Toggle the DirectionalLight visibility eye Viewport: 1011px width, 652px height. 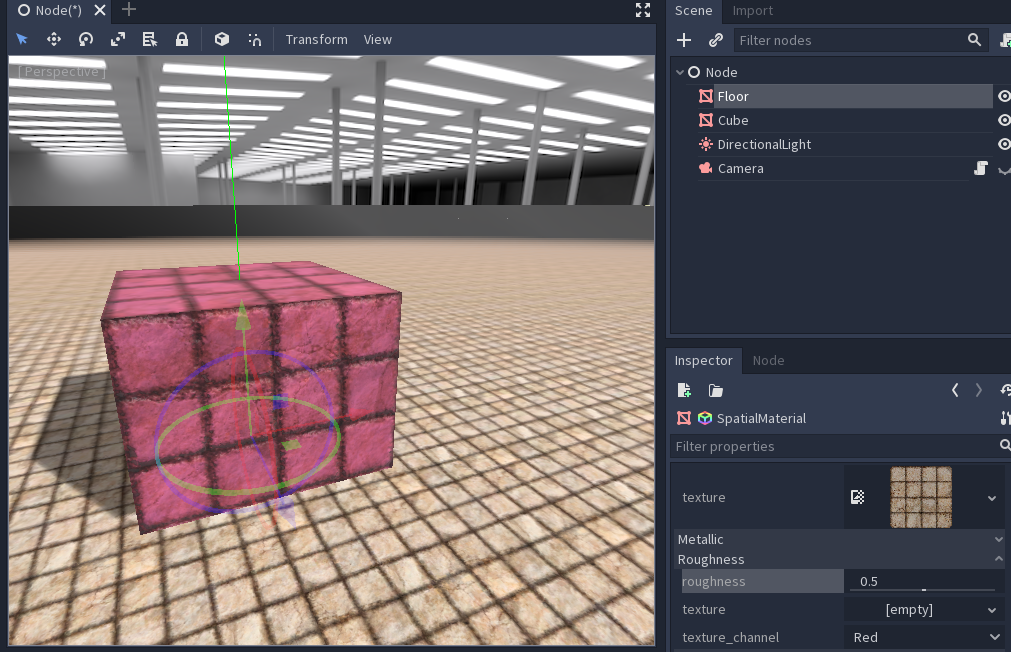click(x=1004, y=144)
